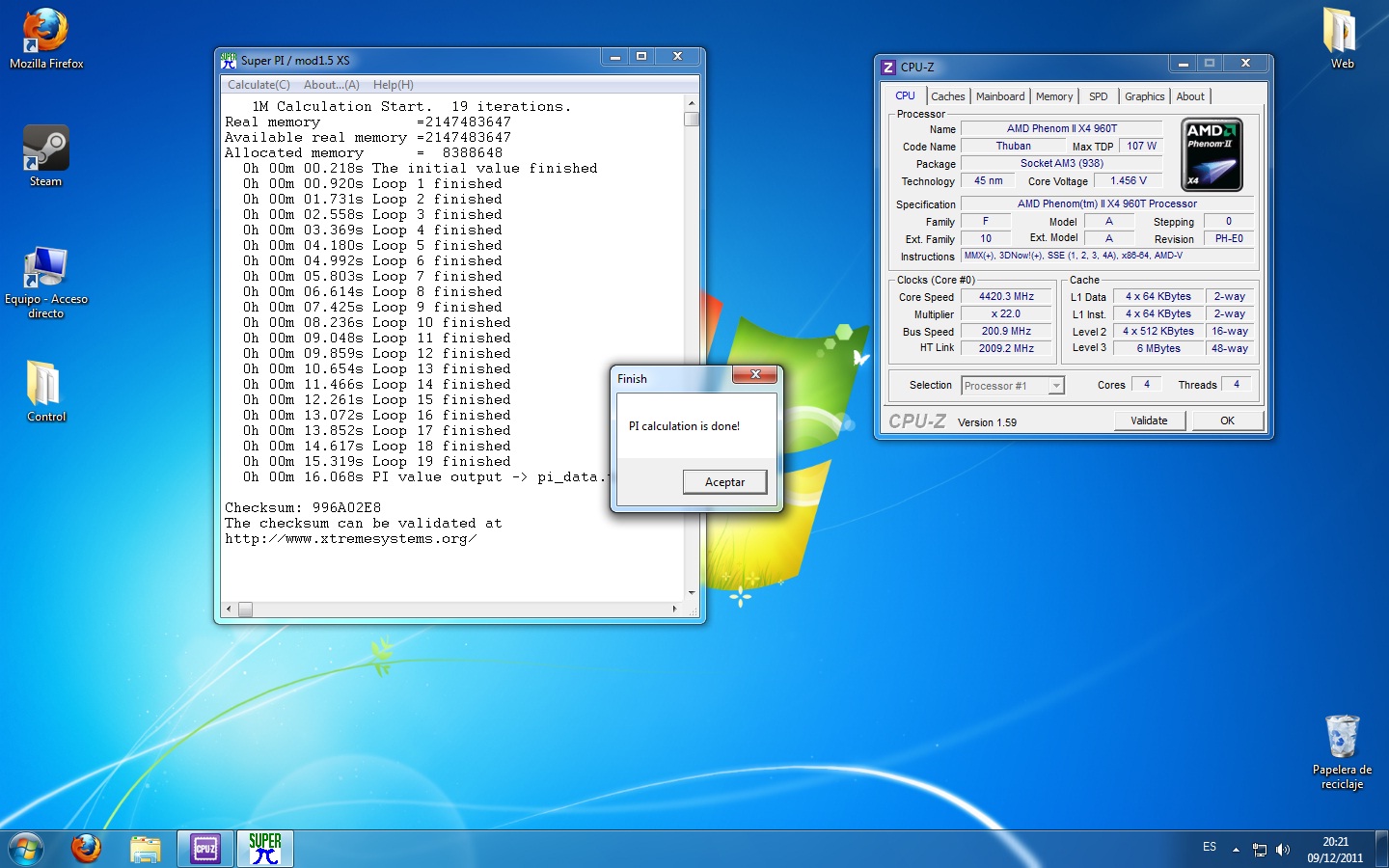Viewport: 1389px width, 868px height.
Task: Open the Mozilla Firefox desktop shortcut
Action: coord(46,40)
